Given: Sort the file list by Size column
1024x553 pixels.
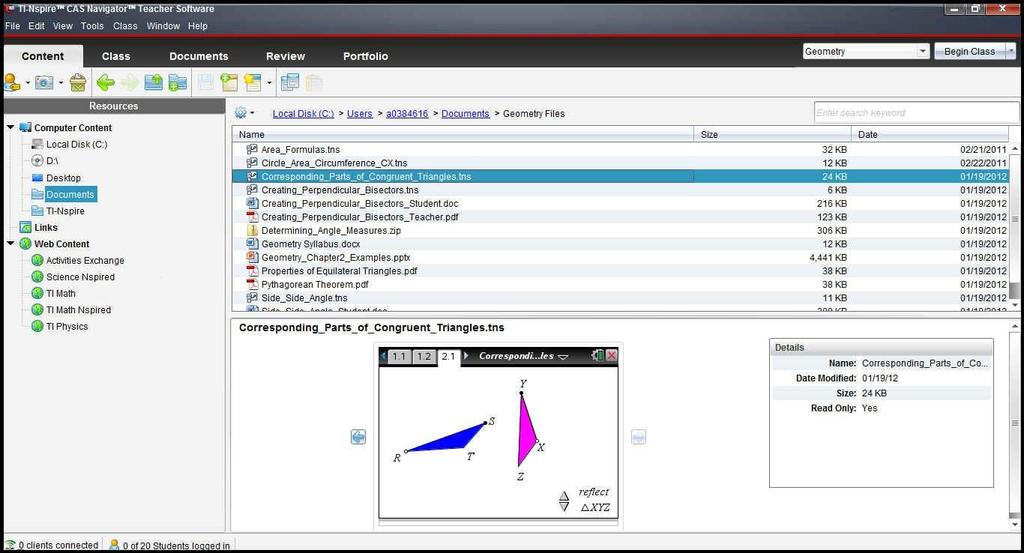Looking at the screenshot, I should click(x=773, y=134).
